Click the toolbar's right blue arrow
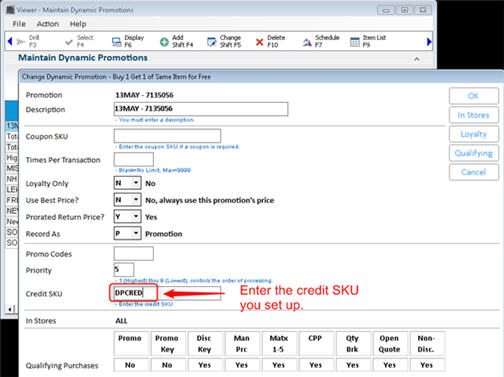The width and height of the screenshot is (504, 377). click(x=429, y=42)
